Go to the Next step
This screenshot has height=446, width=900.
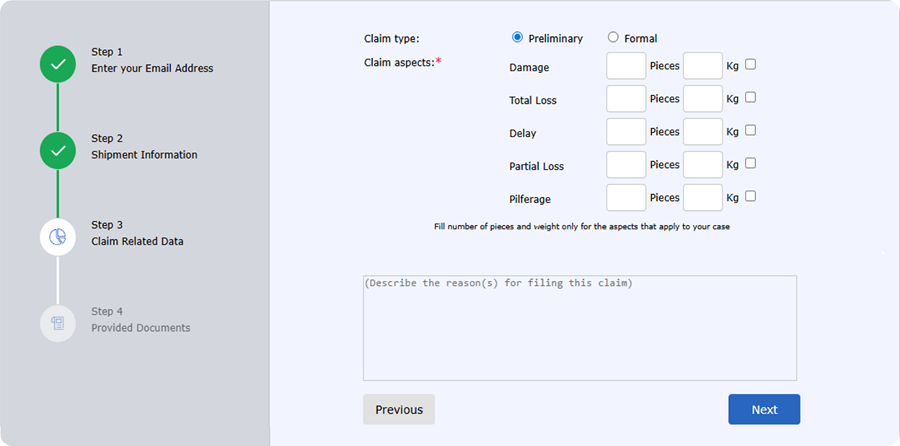(x=764, y=409)
